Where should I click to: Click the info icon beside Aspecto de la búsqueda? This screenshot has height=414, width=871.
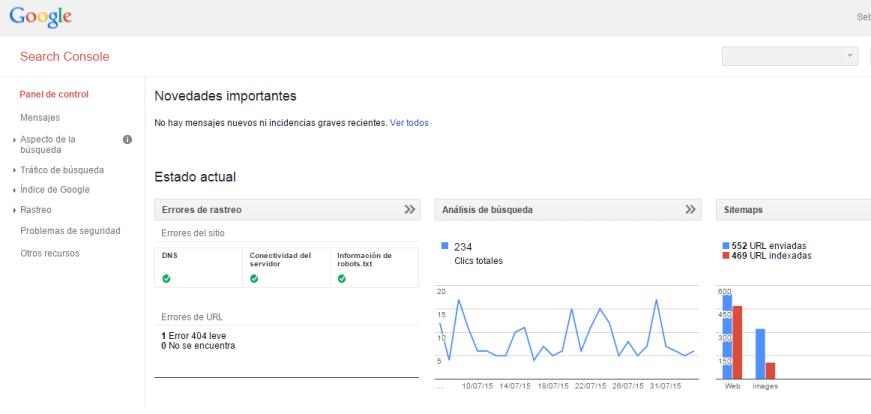click(127, 139)
